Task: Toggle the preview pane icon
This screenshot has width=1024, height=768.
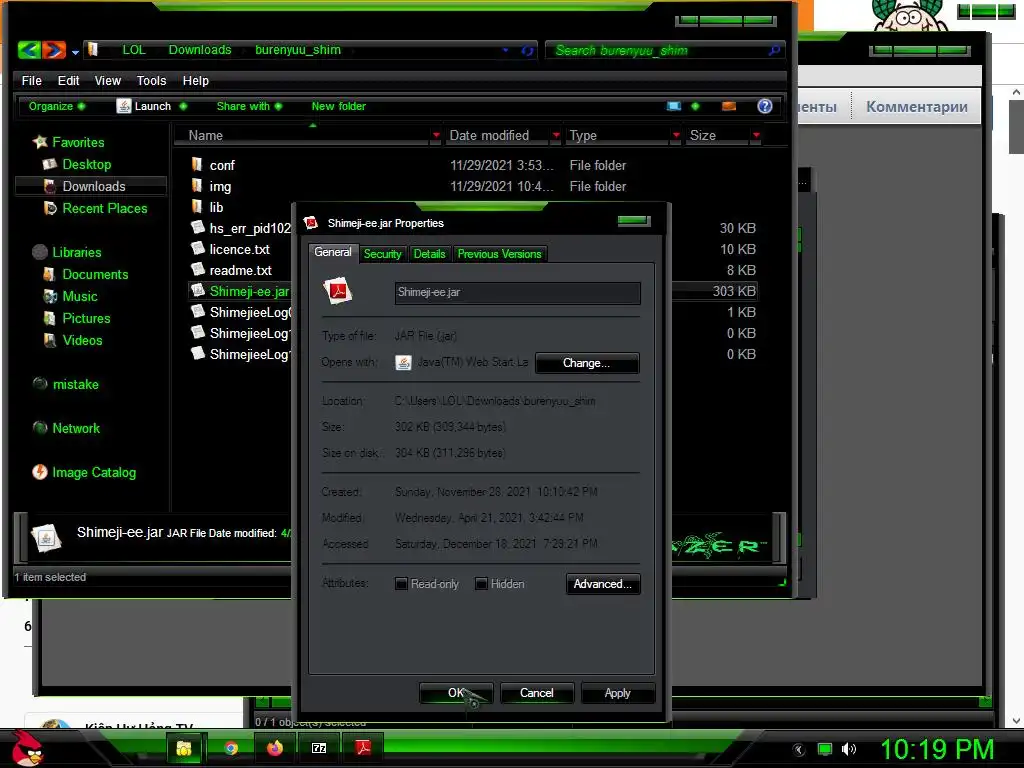Action: (x=729, y=106)
